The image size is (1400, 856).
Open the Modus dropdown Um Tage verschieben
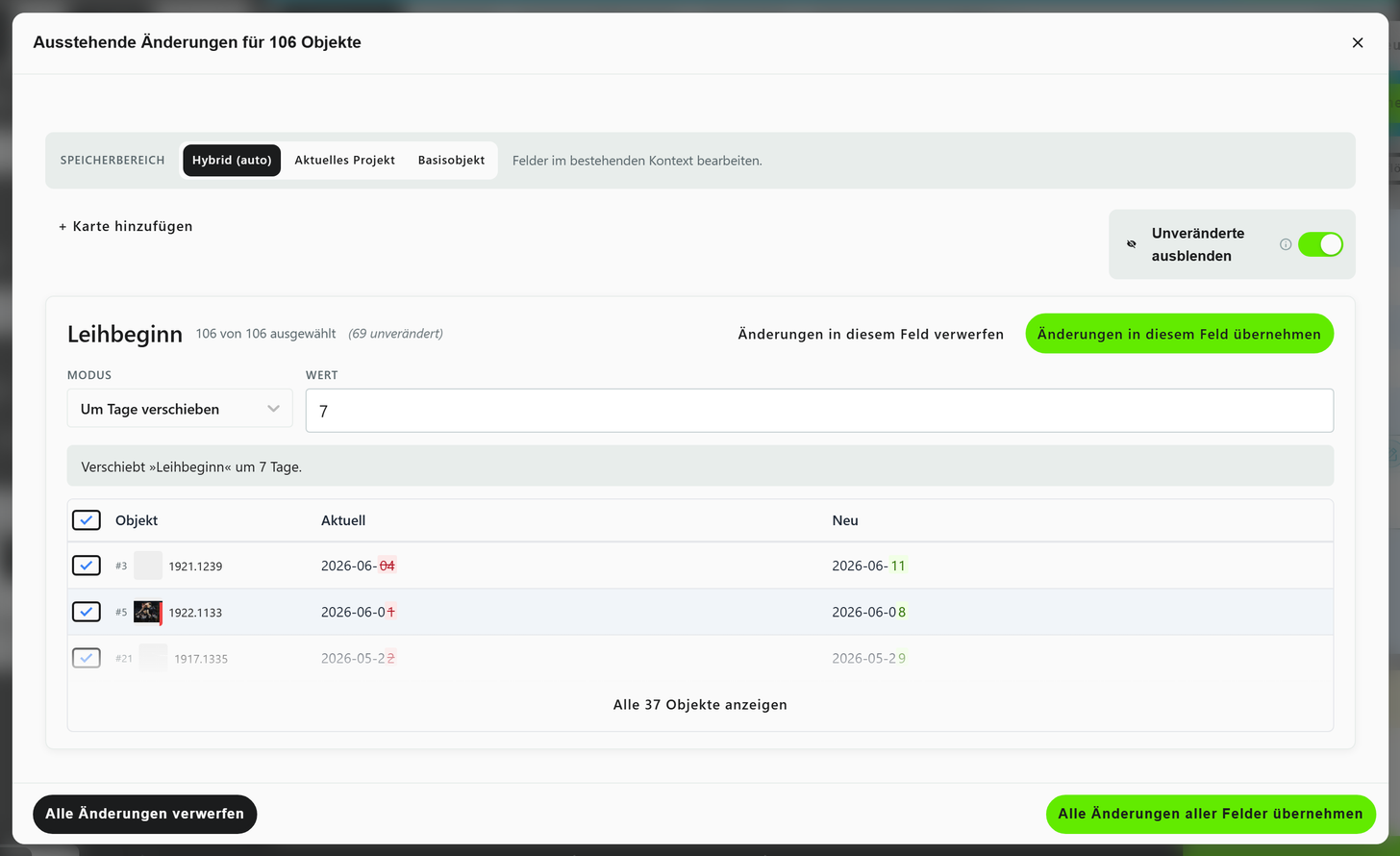coord(180,409)
